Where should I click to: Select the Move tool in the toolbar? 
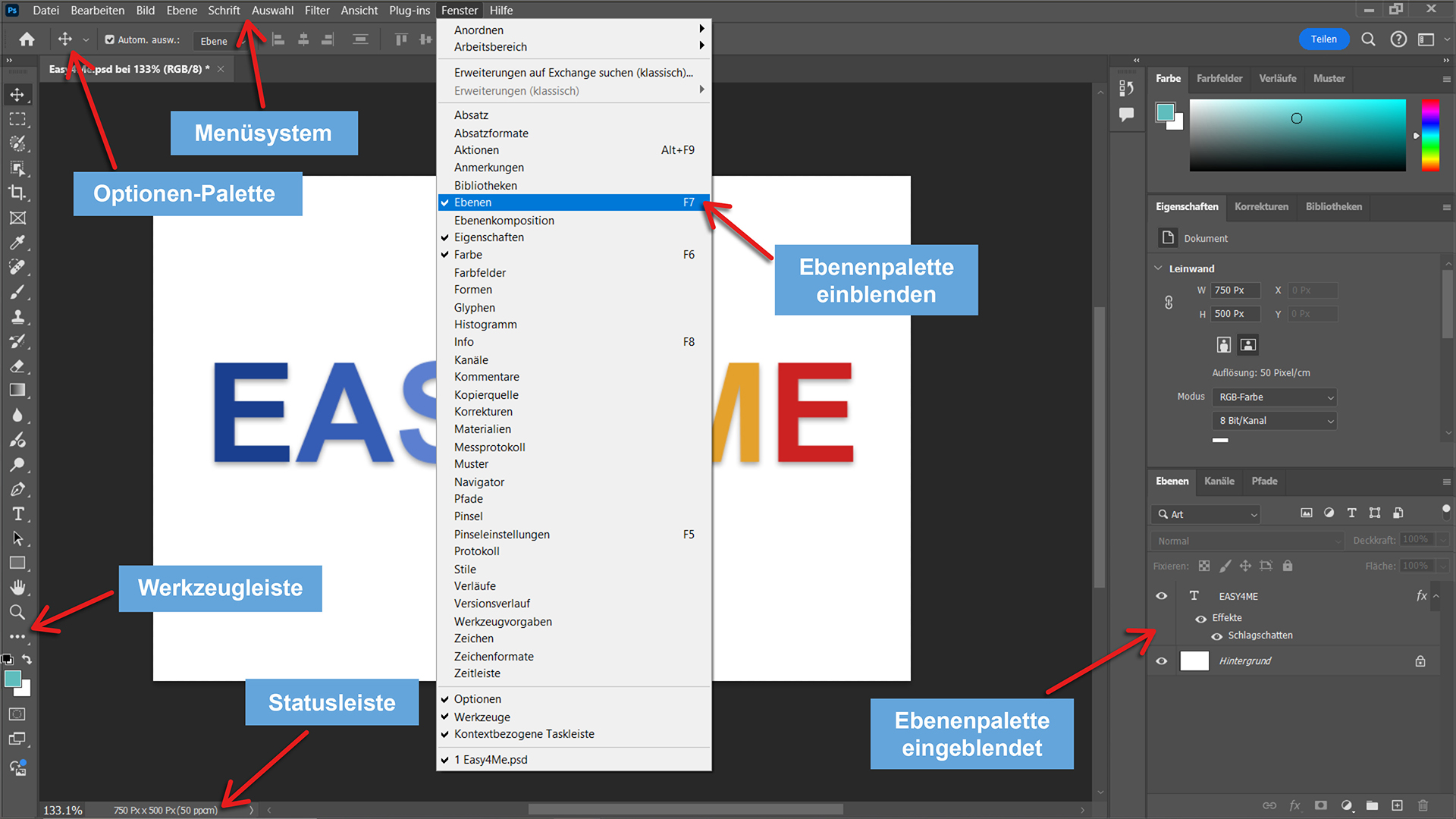[17, 95]
